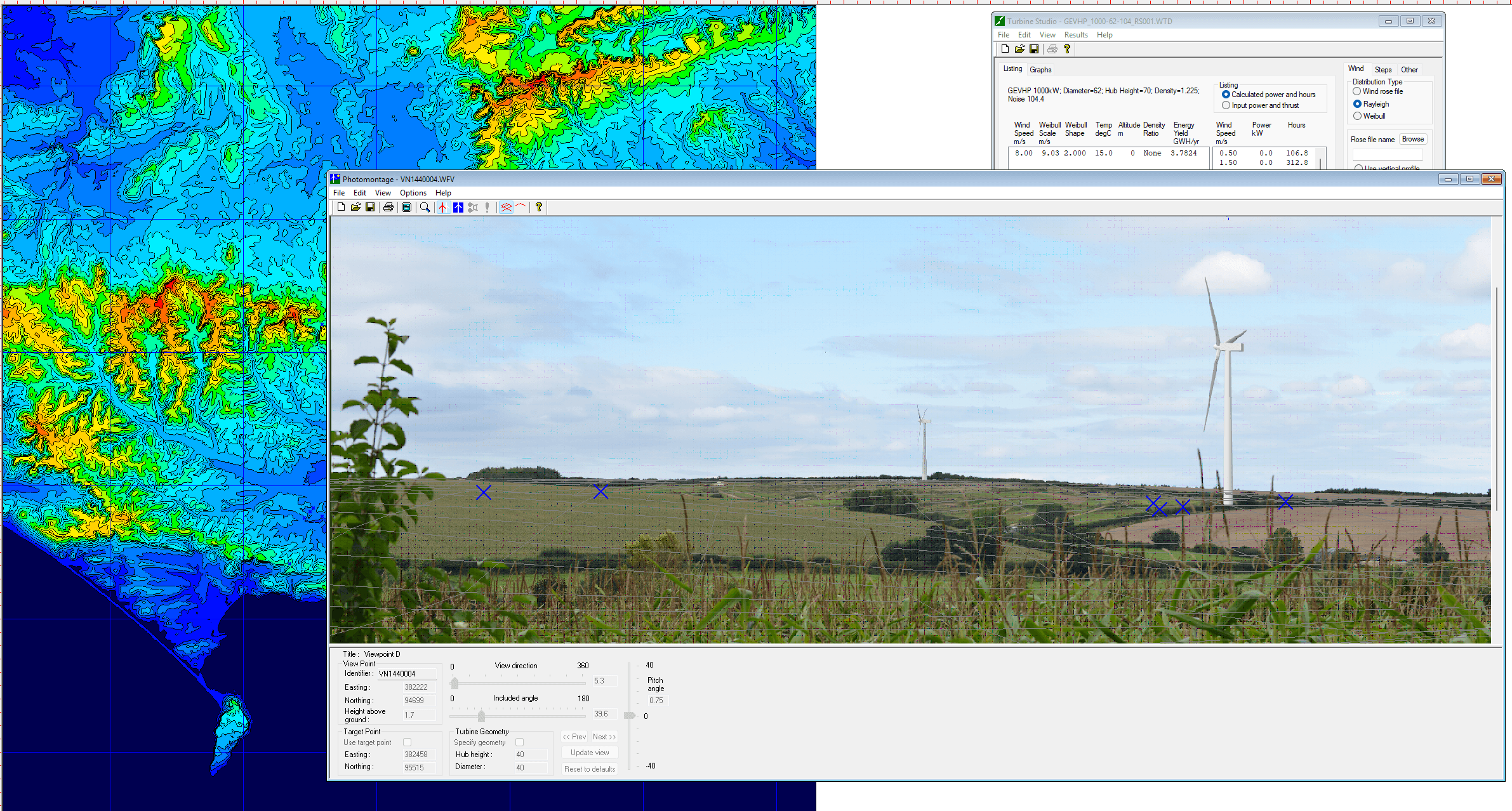Switch to Other tab in Turbine Studio
The height and width of the screenshot is (811, 1512).
tap(1409, 70)
